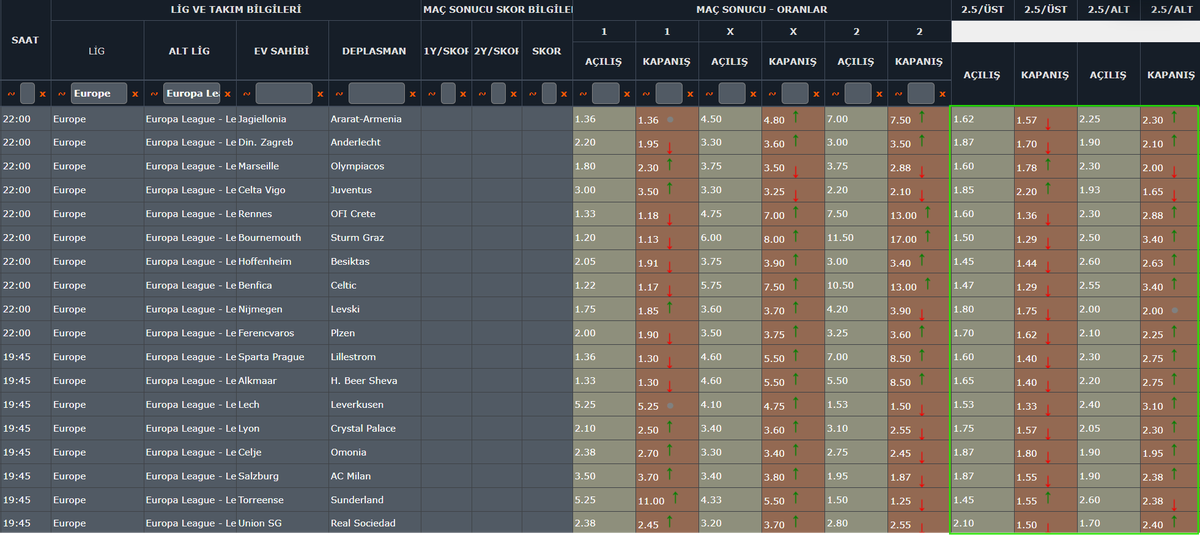Focus the ALT LİG filter box with Europa Le
This screenshot has width=1200, height=535.
coord(192,94)
